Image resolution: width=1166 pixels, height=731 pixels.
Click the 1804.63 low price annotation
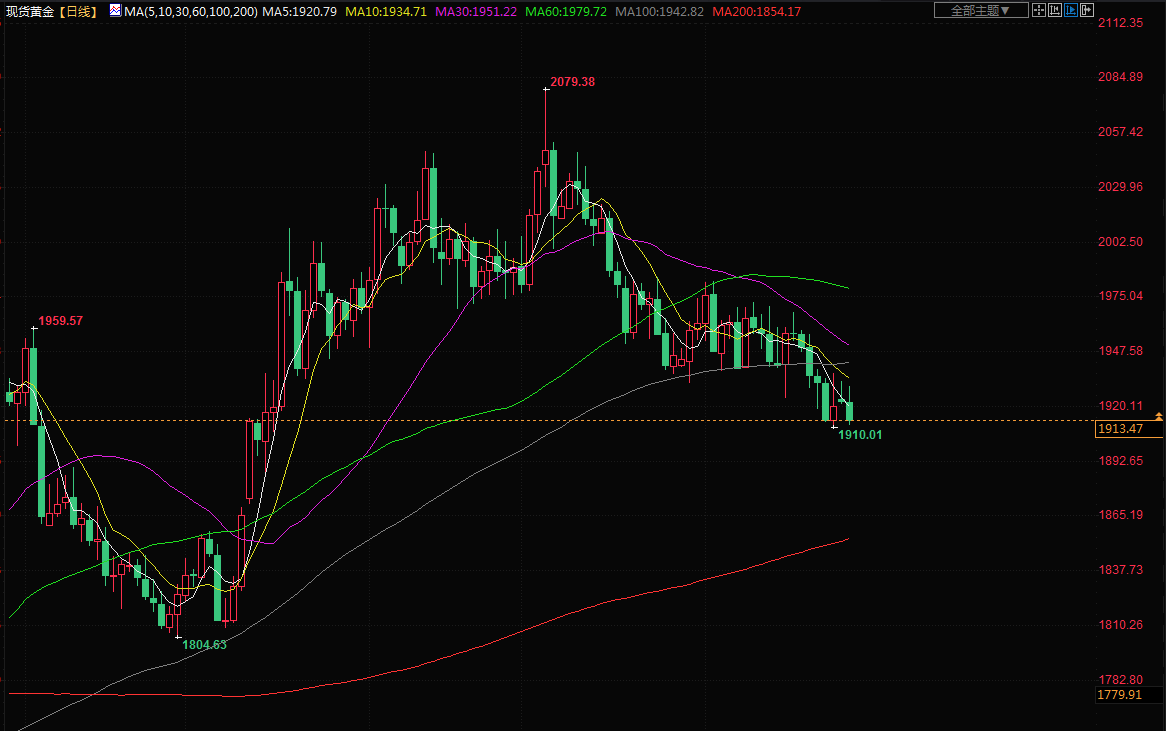[204, 645]
